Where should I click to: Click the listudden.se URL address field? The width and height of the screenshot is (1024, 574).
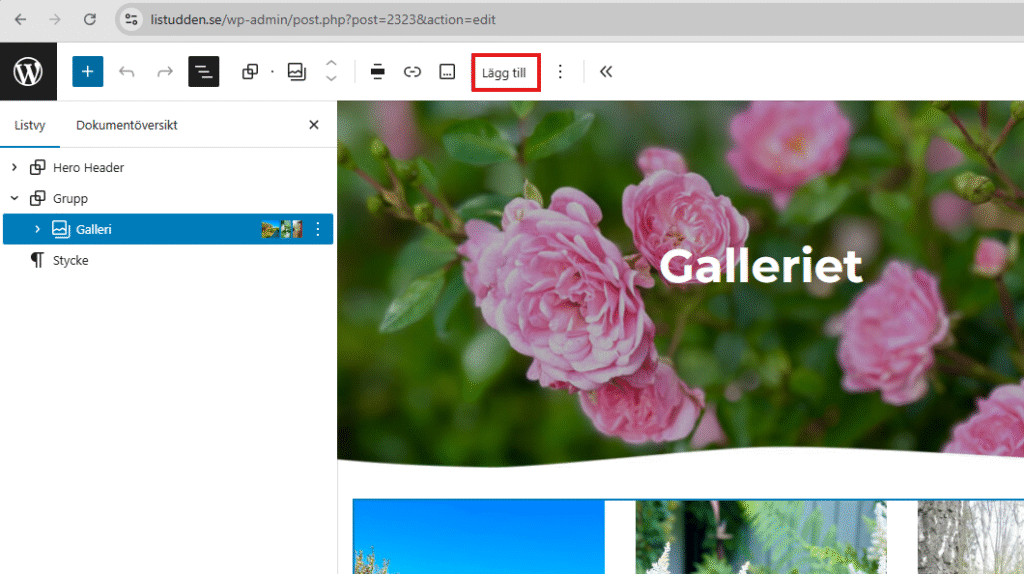[x=323, y=20]
